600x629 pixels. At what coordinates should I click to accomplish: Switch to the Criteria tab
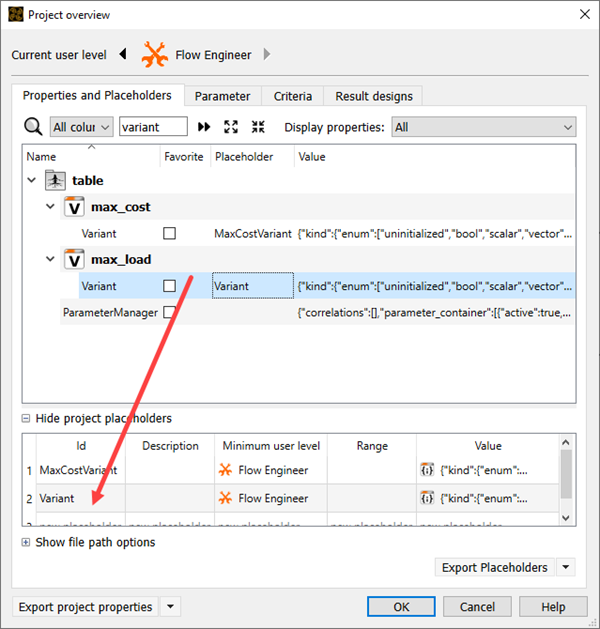(x=293, y=96)
